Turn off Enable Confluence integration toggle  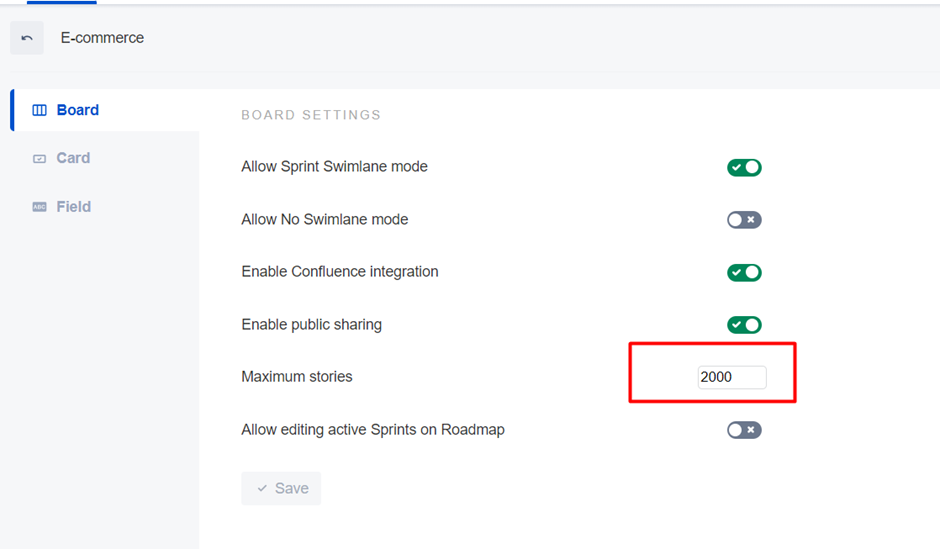coord(744,272)
